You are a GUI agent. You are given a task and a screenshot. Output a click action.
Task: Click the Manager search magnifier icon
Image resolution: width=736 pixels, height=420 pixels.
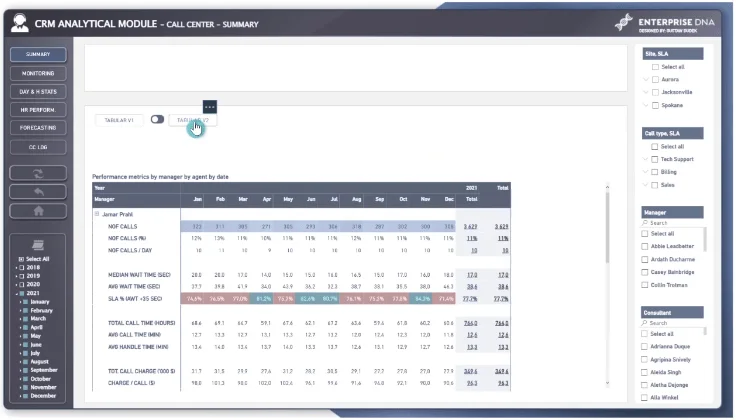click(645, 223)
